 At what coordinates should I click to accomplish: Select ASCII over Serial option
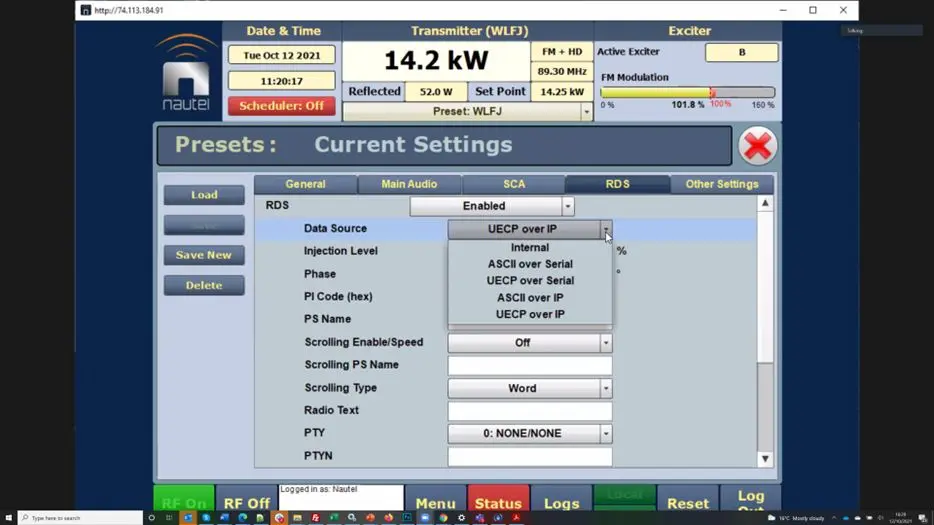tap(530, 264)
